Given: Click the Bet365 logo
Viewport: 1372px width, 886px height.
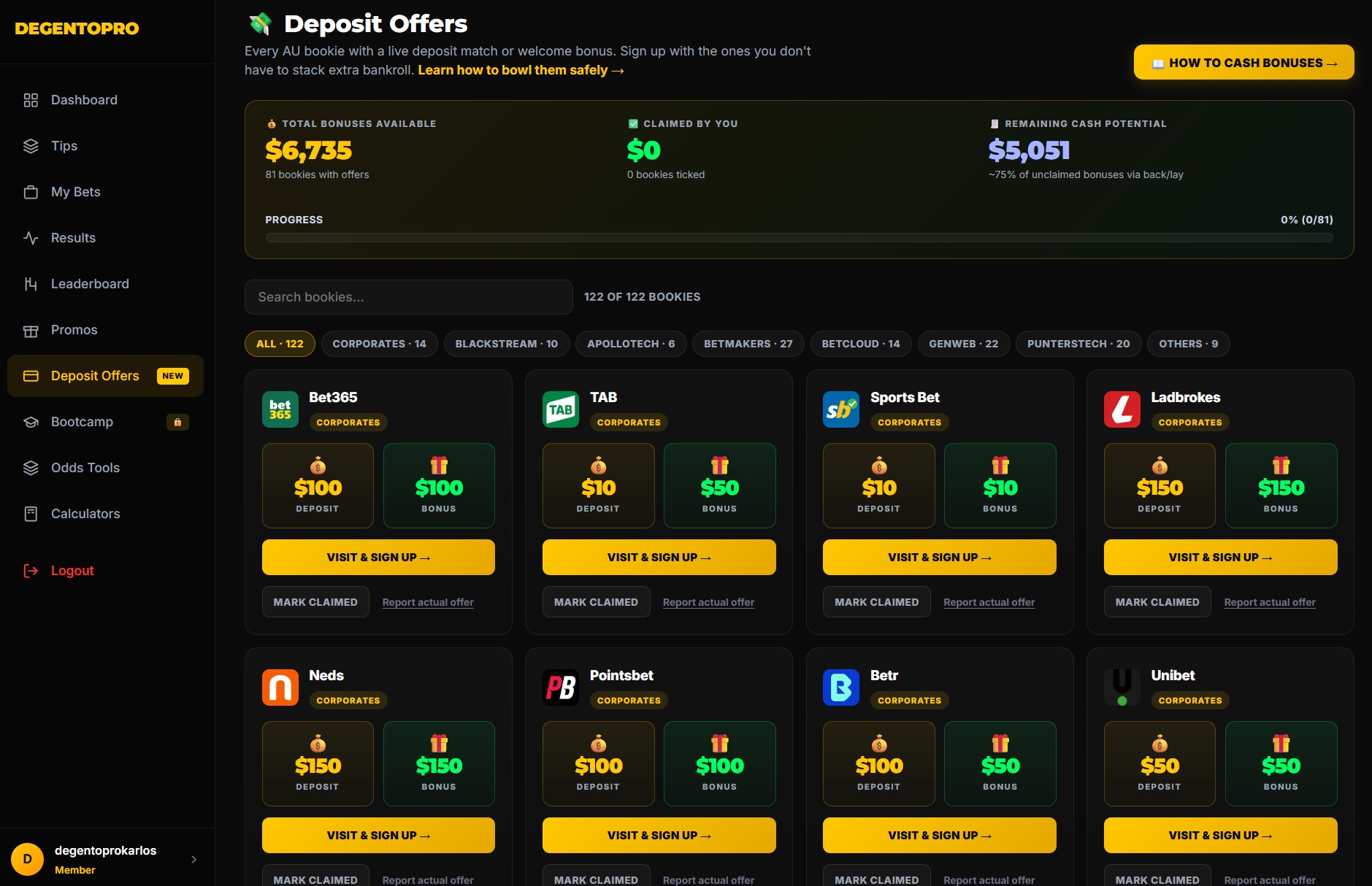Looking at the screenshot, I should pyautogui.click(x=280, y=409).
